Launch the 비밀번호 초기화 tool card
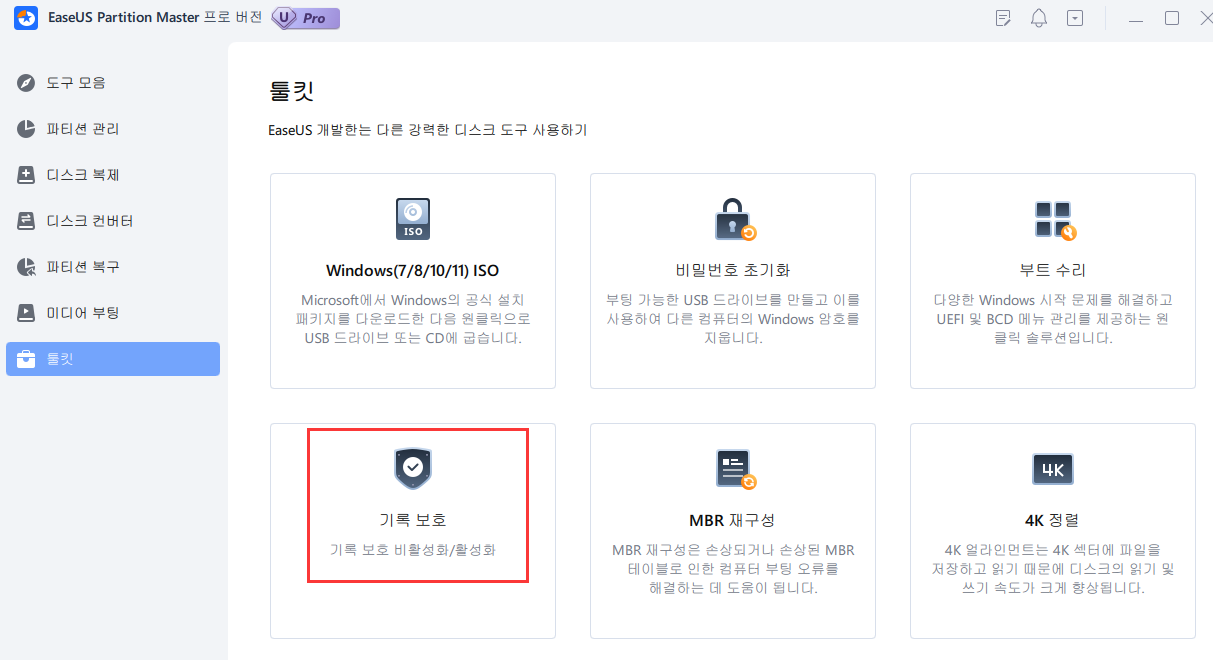 [x=732, y=280]
